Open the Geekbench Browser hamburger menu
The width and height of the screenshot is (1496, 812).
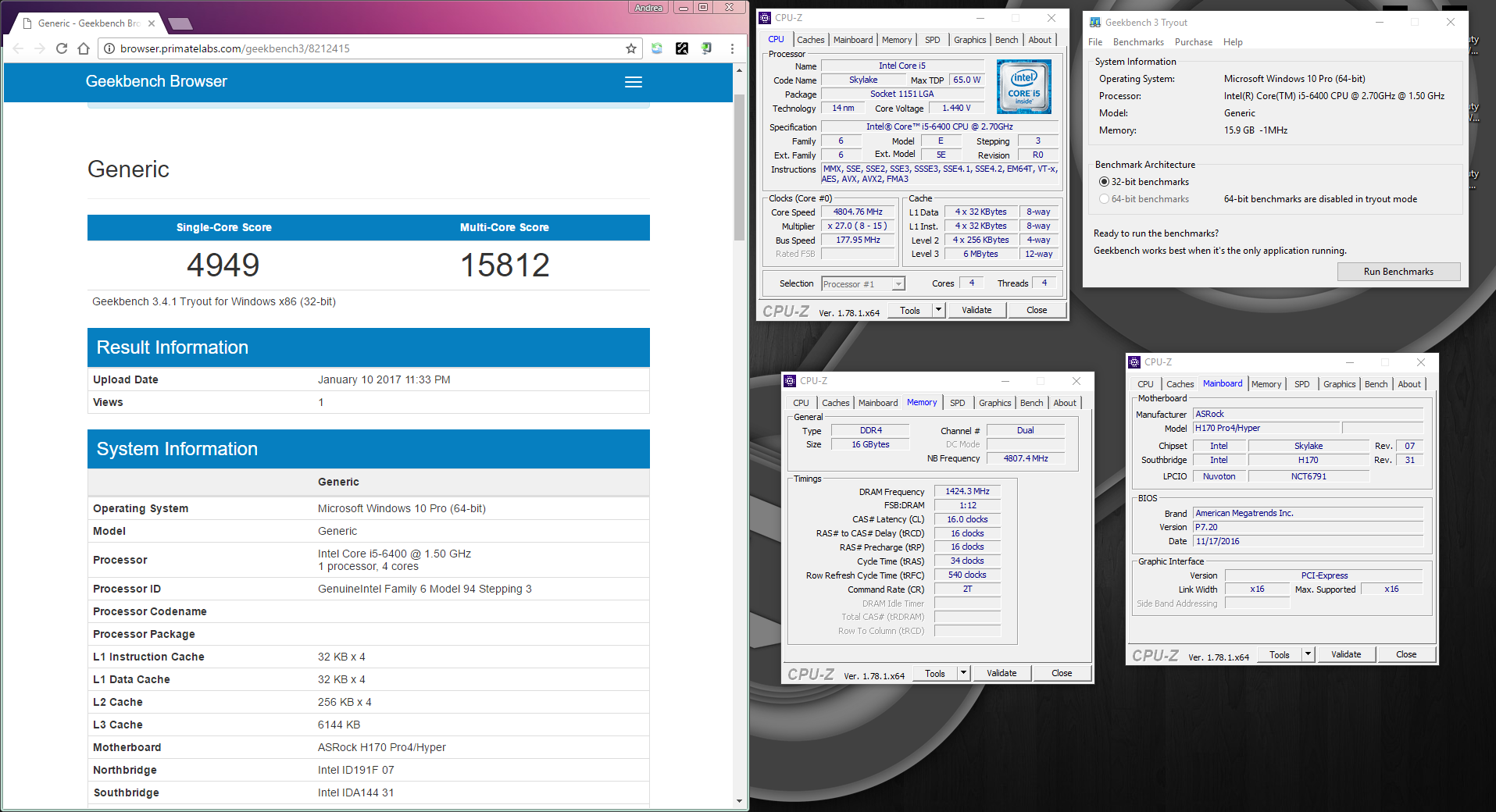pos(634,82)
